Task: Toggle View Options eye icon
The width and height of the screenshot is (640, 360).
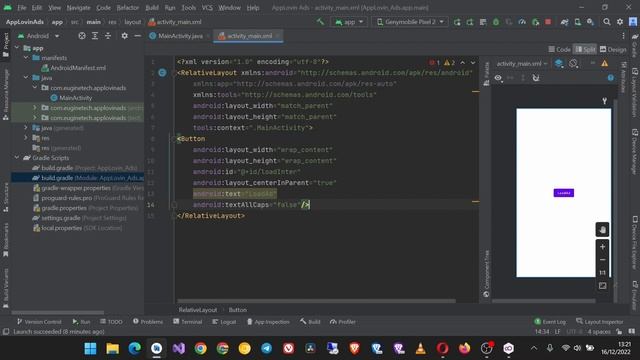Action: coord(498,78)
